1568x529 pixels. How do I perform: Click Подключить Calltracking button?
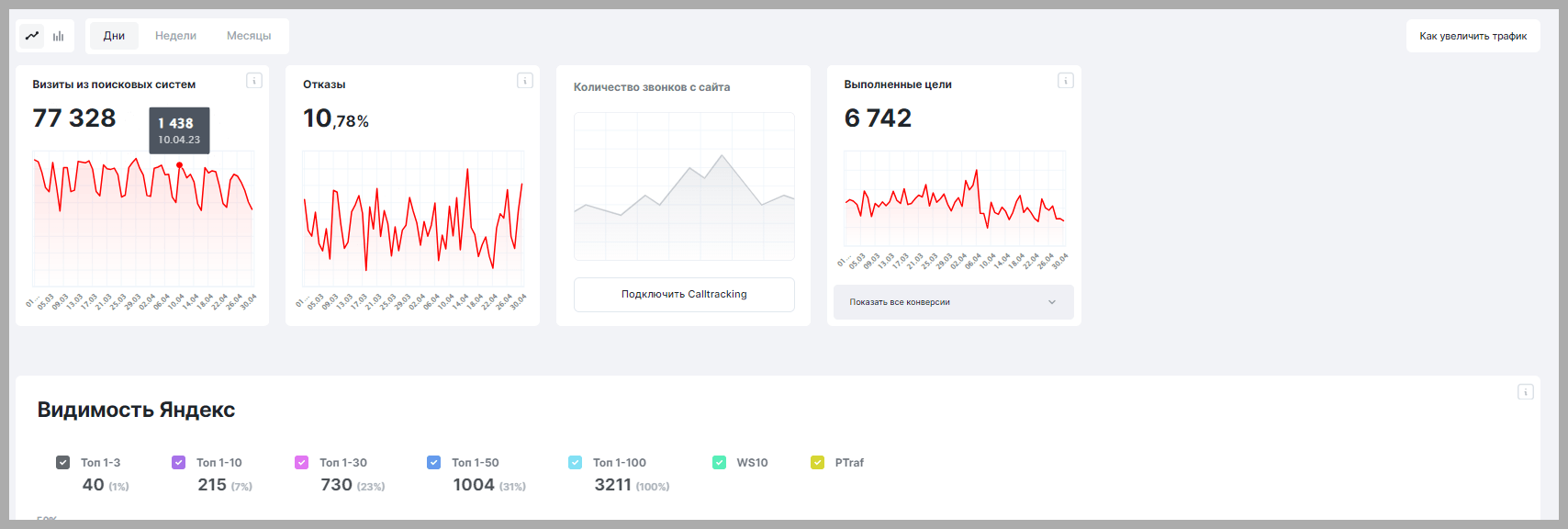coord(684,295)
